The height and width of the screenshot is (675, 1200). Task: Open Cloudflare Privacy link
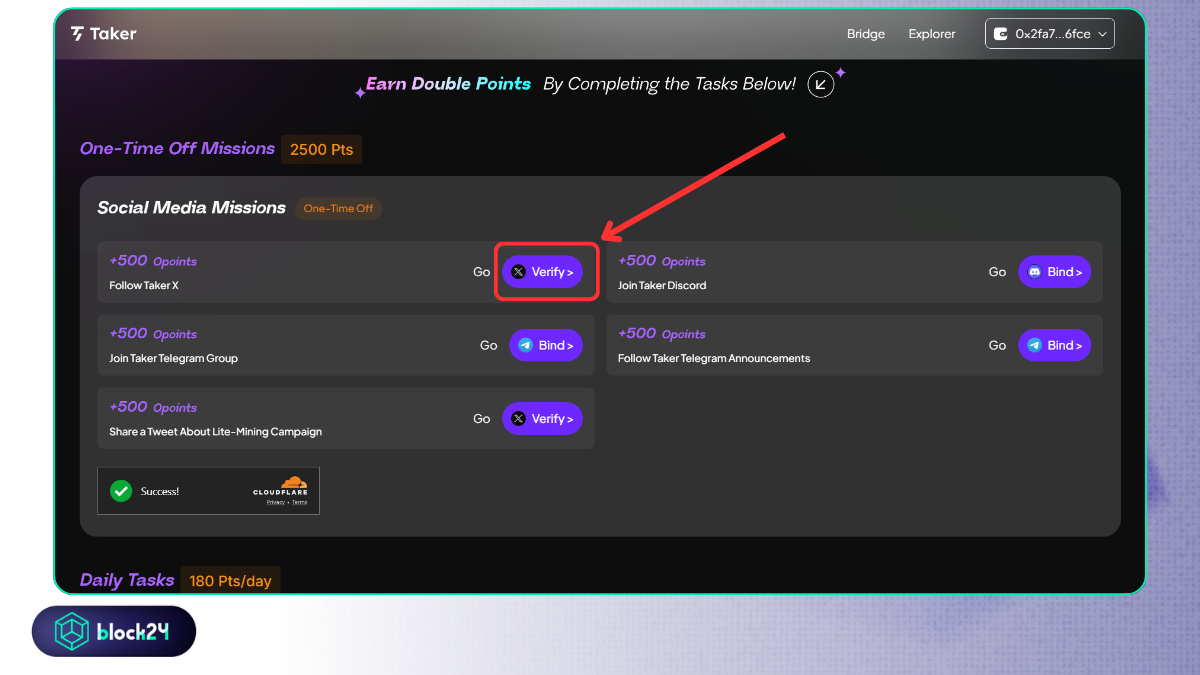click(275, 502)
